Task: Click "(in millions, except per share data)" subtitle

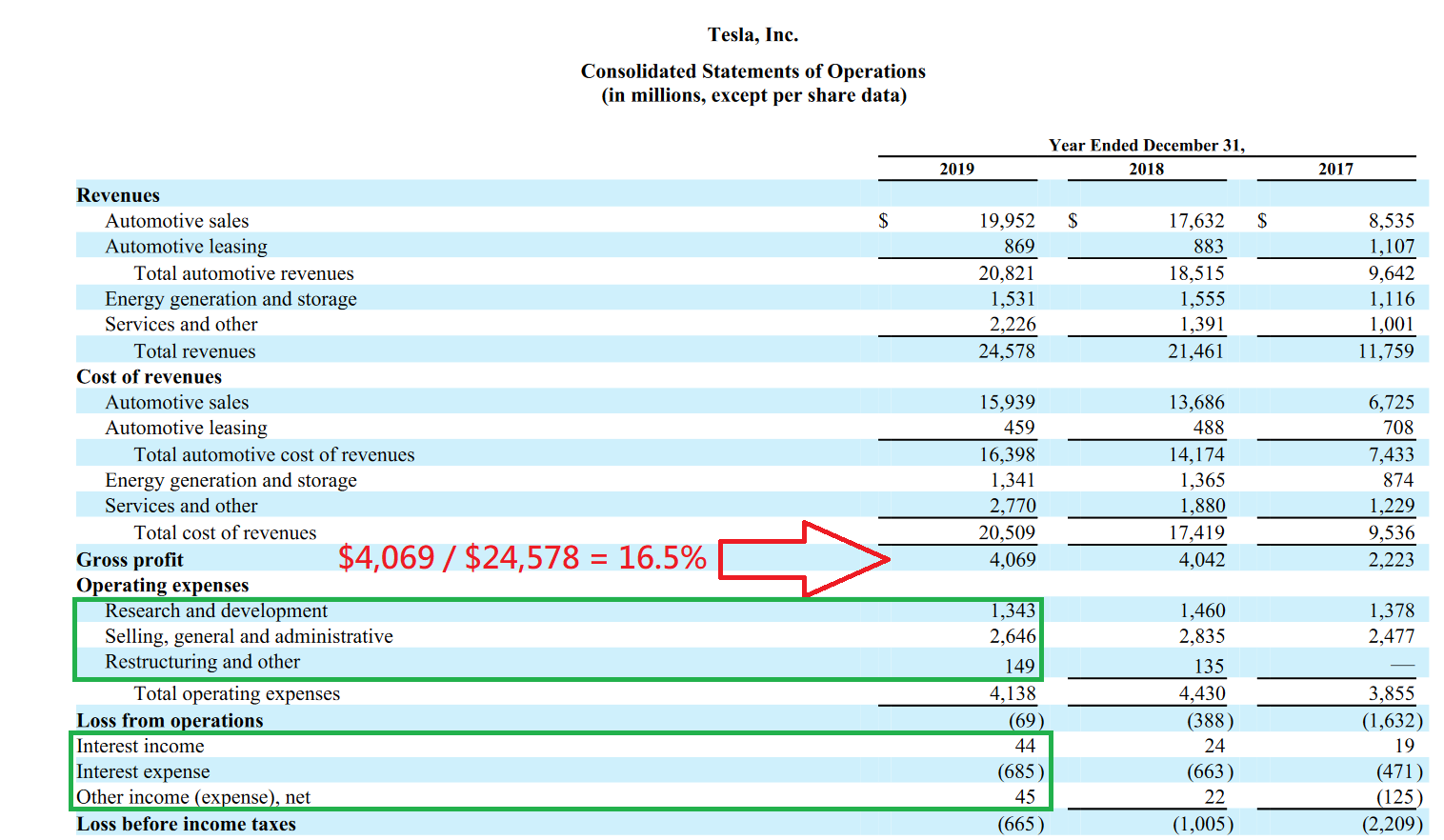Action: click(753, 95)
